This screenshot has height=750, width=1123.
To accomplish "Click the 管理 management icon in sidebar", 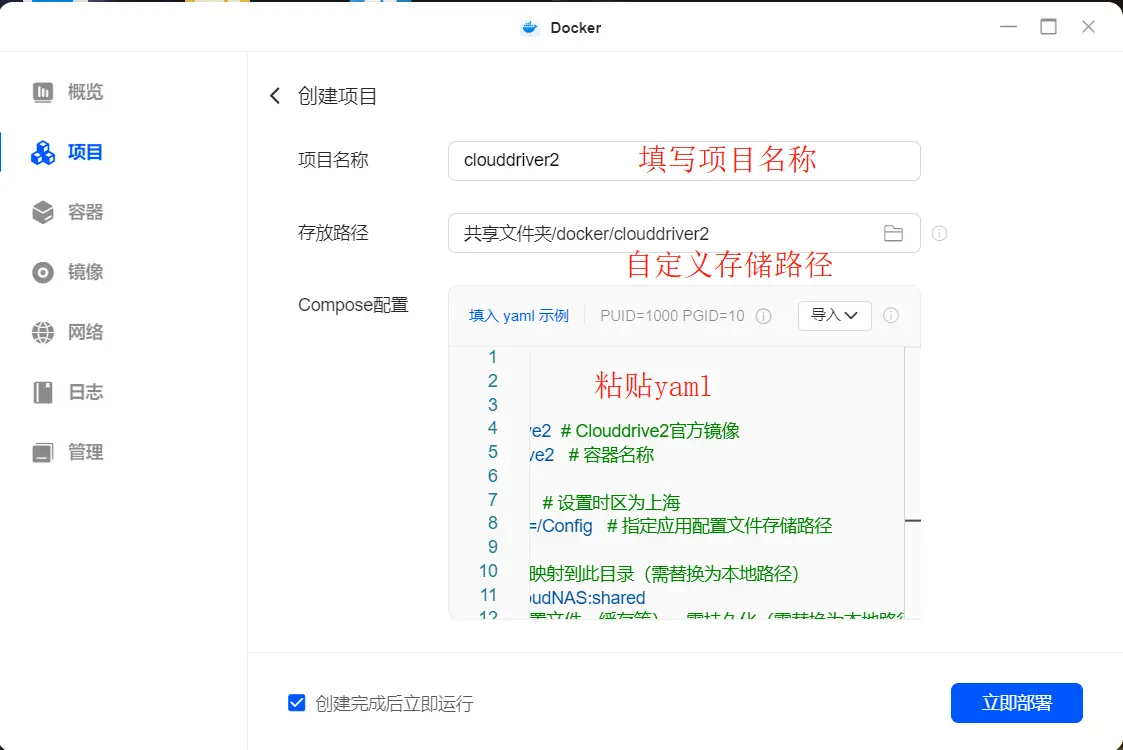I will [43, 453].
